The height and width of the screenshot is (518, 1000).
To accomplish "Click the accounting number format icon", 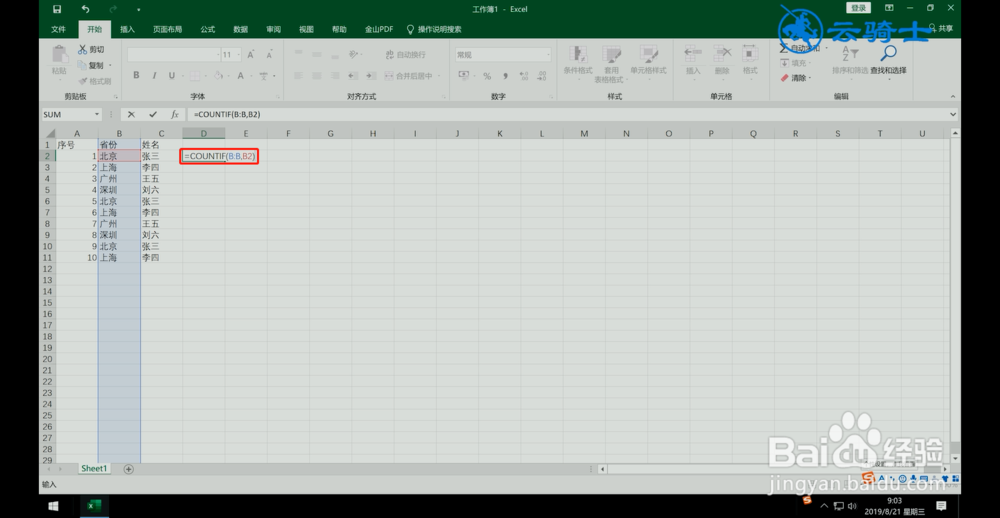I will click(464, 76).
